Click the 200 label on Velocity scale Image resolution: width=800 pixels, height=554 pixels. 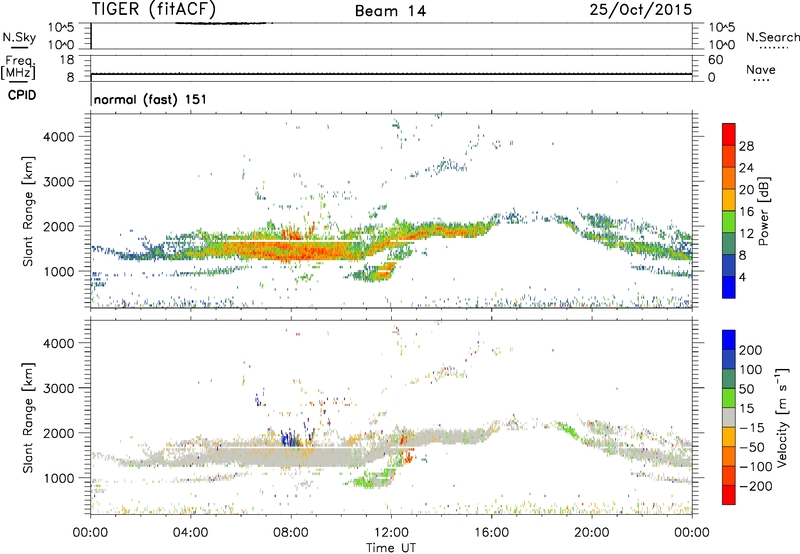tap(751, 350)
